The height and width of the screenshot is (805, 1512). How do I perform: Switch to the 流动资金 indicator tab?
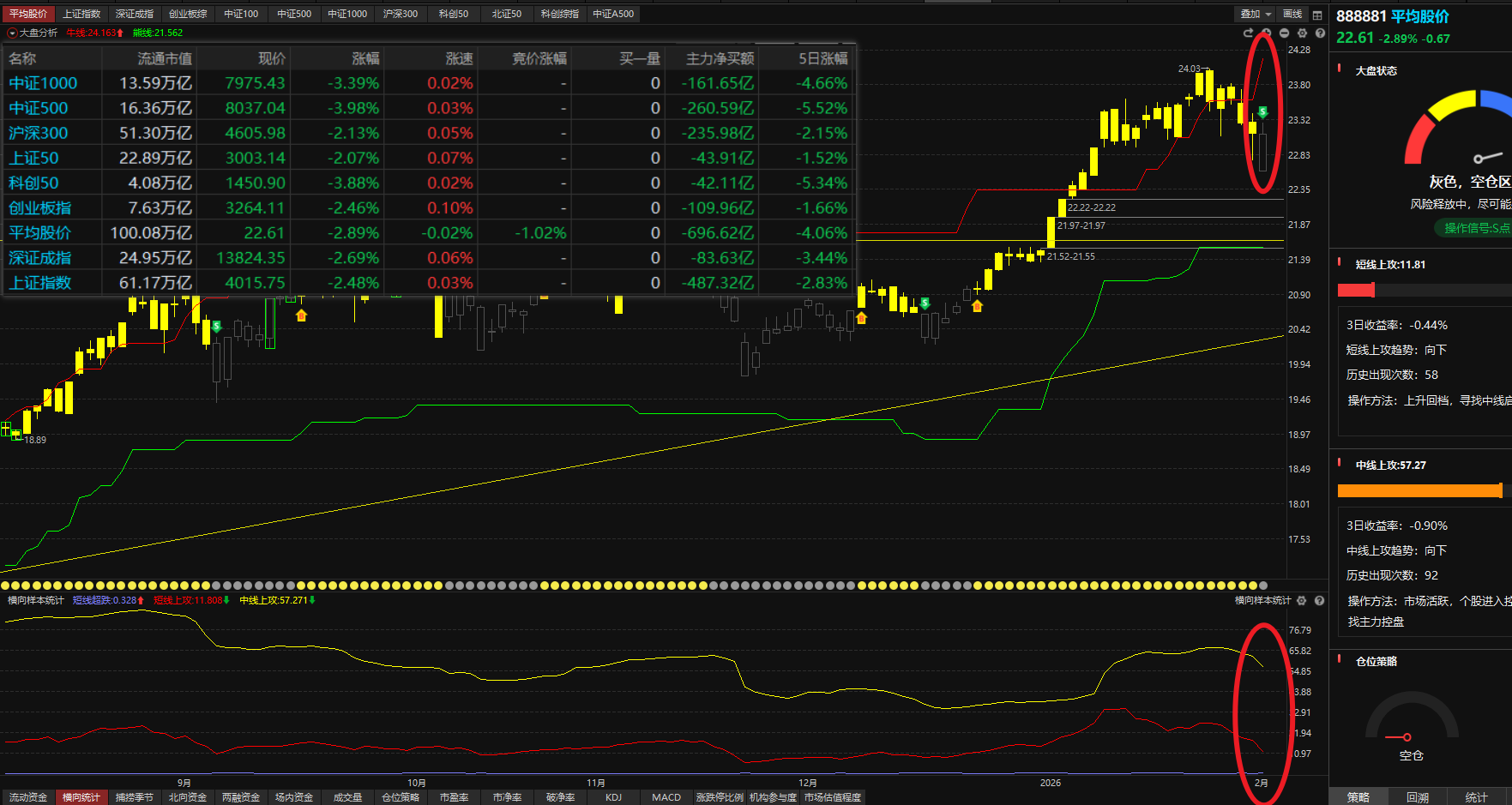(x=28, y=797)
